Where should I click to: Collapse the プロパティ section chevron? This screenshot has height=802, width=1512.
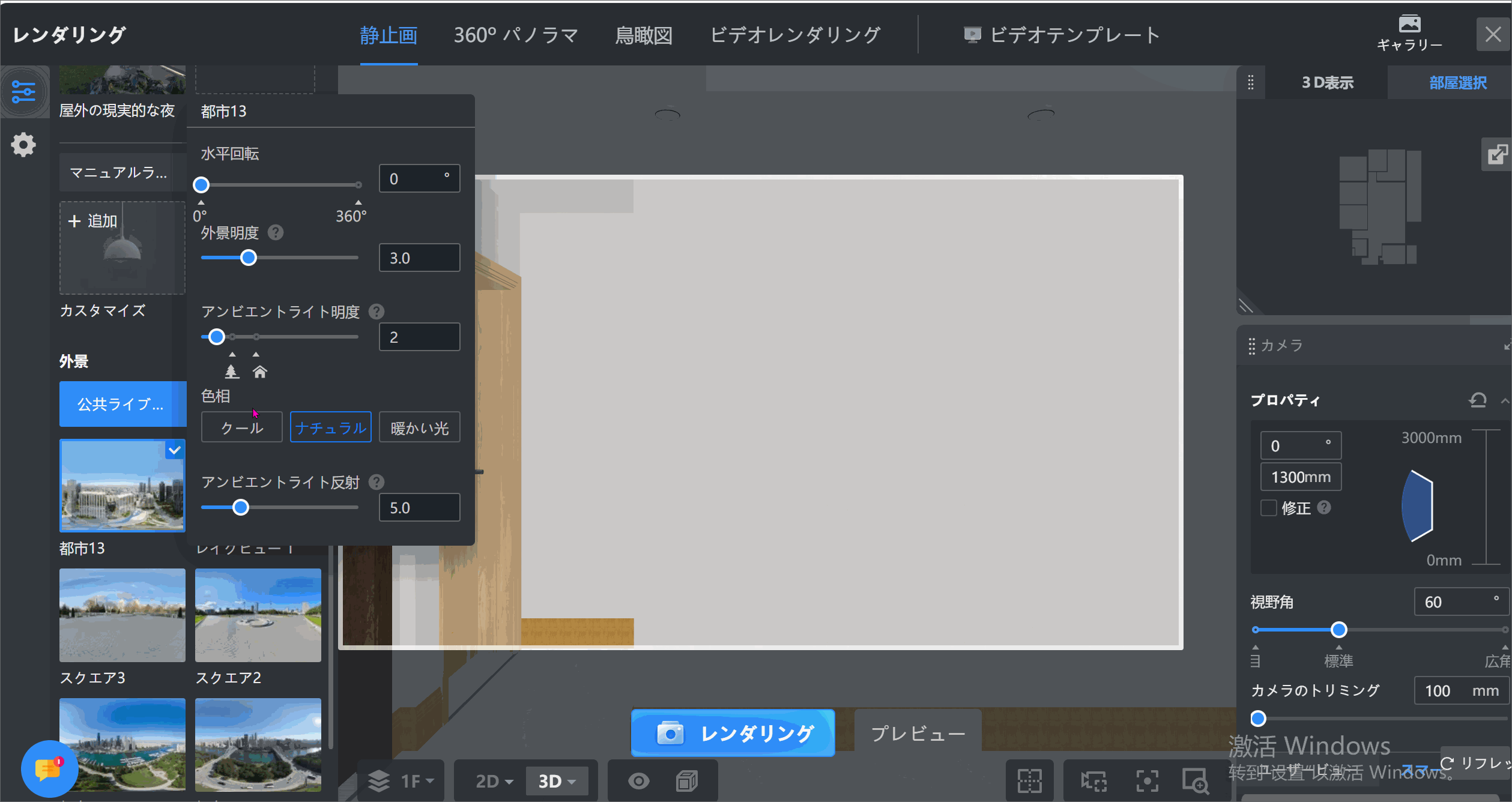pyautogui.click(x=1504, y=400)
